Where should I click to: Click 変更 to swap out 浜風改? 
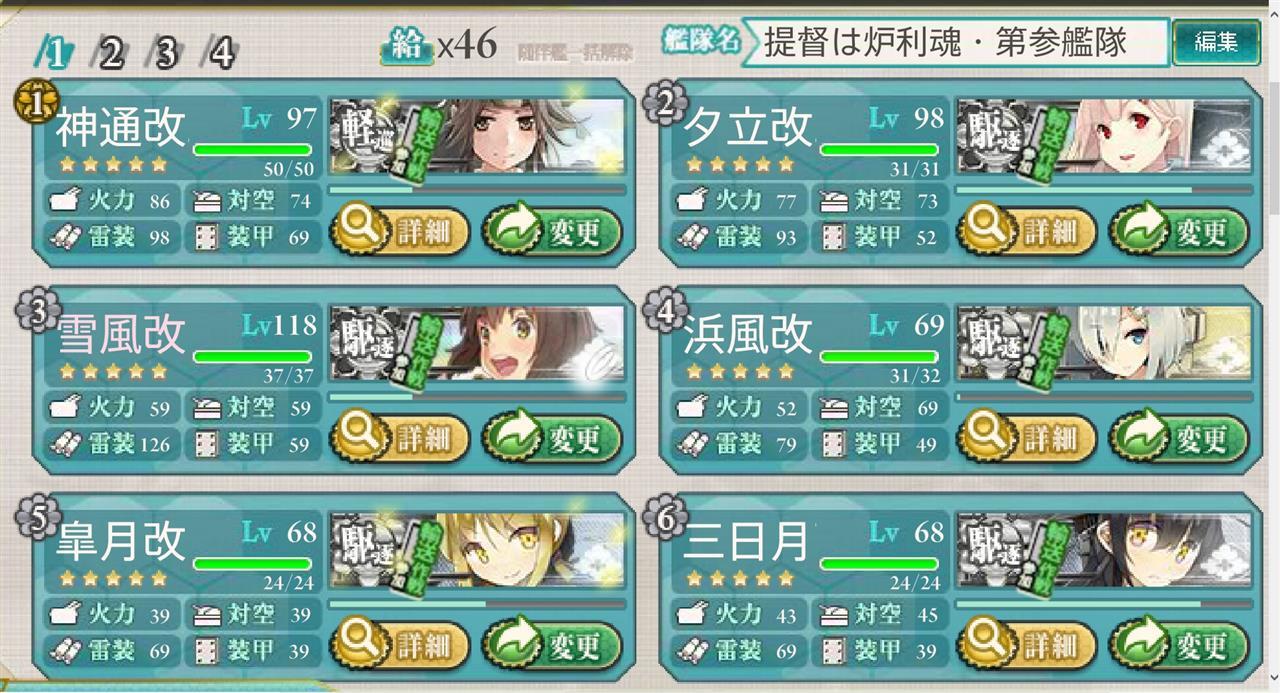(x=1179, y=438)
